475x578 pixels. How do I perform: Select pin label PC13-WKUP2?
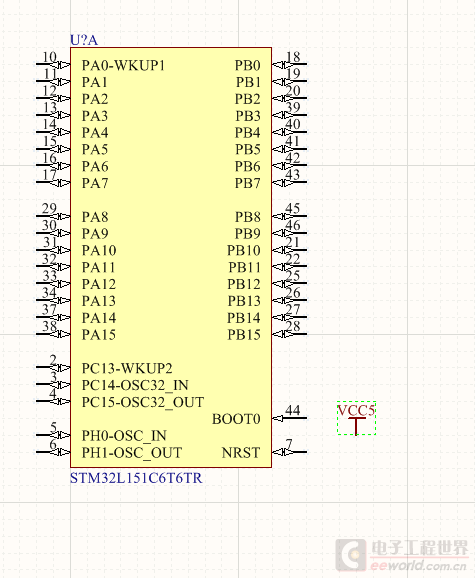(x=127, y=368)
